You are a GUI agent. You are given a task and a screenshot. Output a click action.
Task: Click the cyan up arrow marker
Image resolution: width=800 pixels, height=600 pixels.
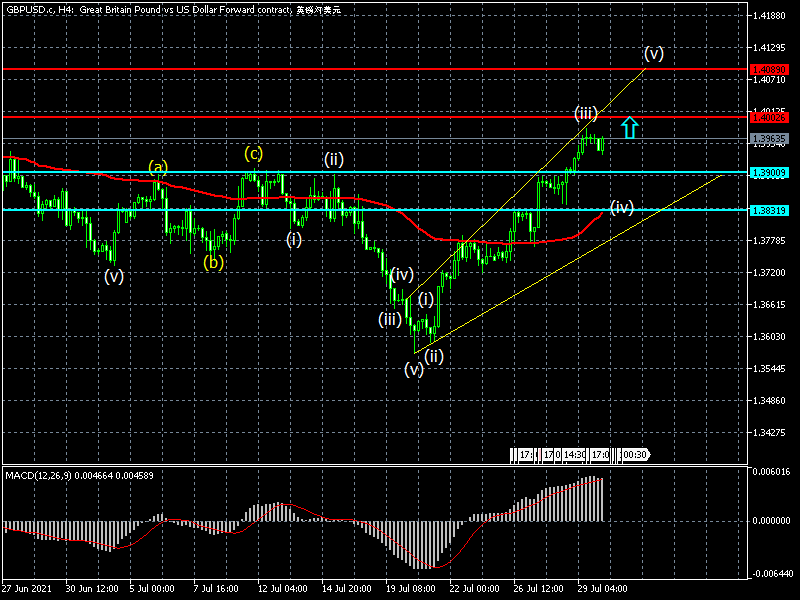(x=629, y=127)
